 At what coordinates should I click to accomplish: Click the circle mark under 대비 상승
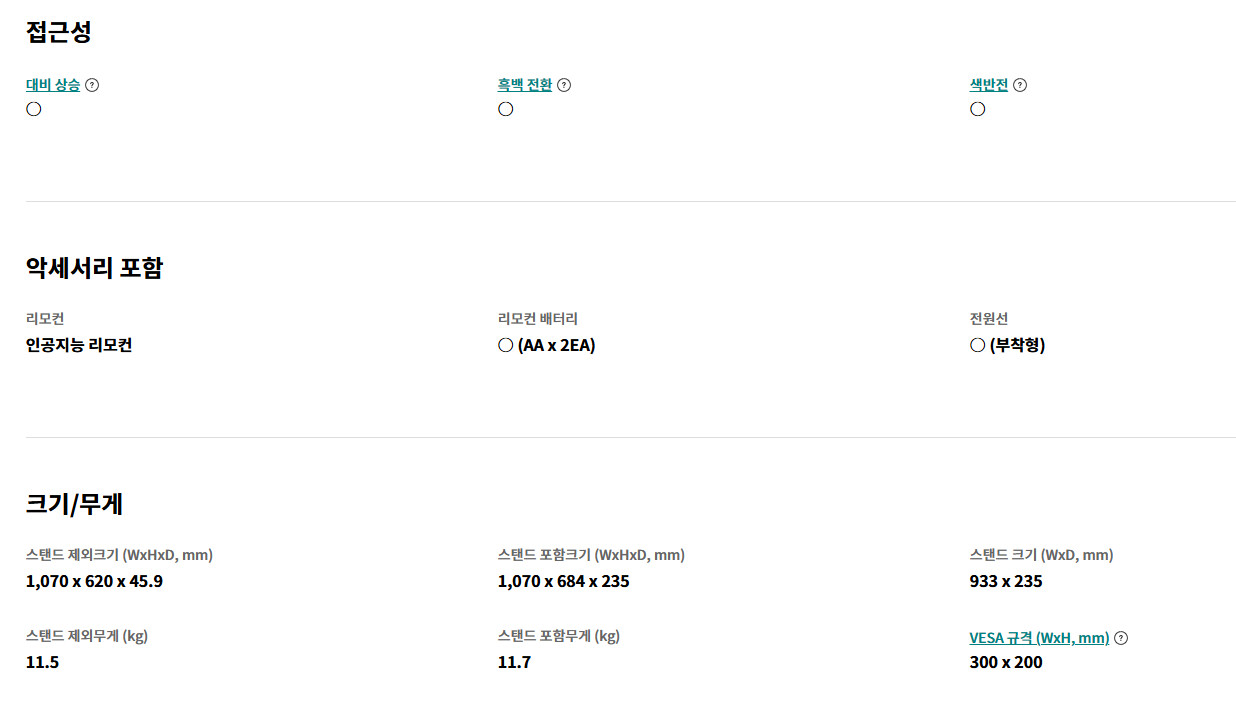34,109
